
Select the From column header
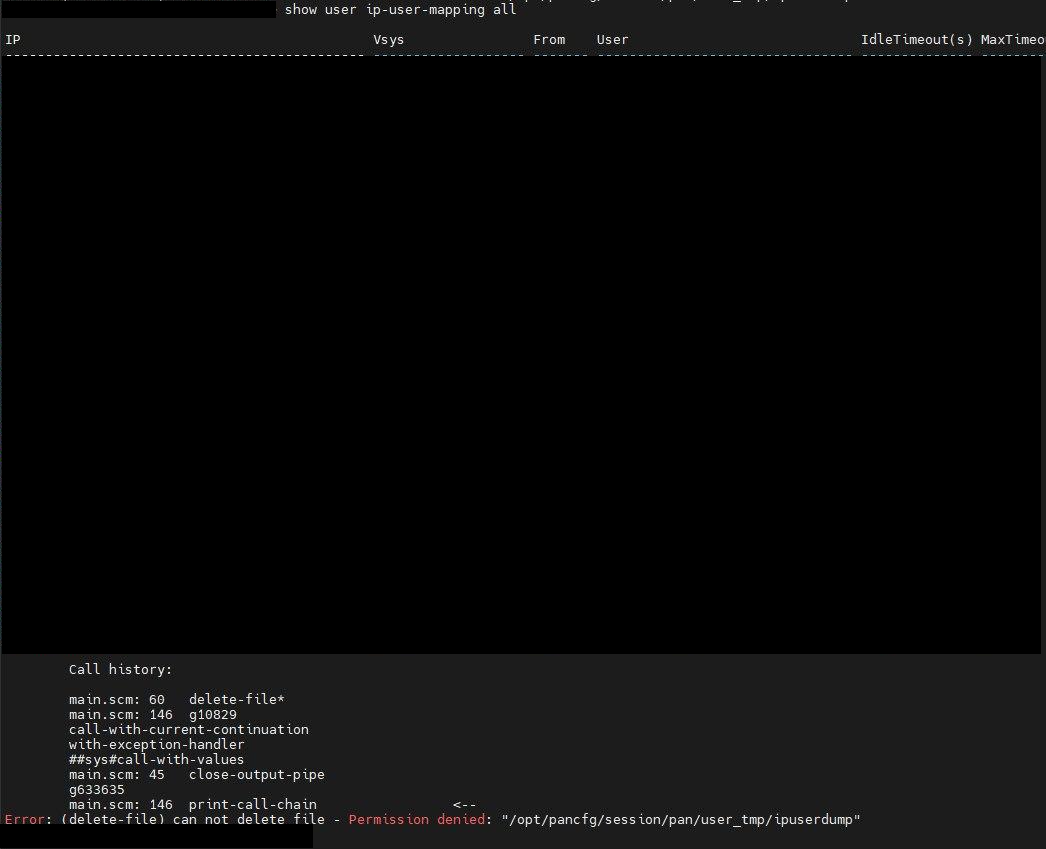coord(549,39)
